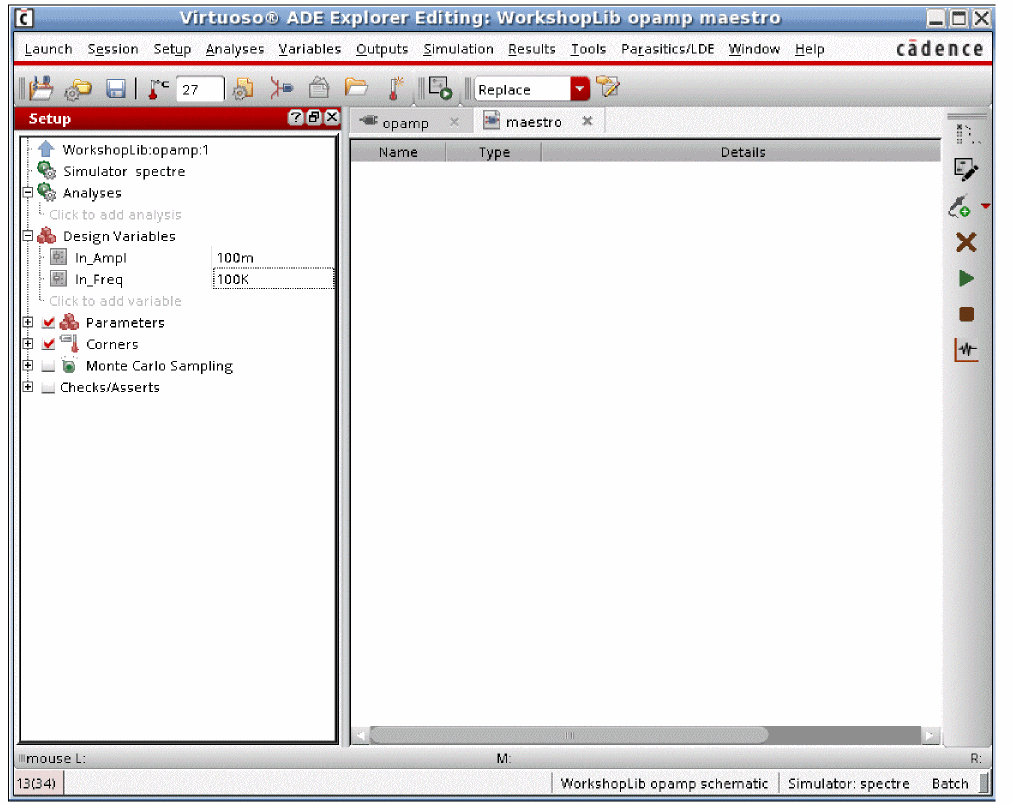The image size is (1013, 805).
Task: Click the plot waveform results icon
Action: [966, 350]
